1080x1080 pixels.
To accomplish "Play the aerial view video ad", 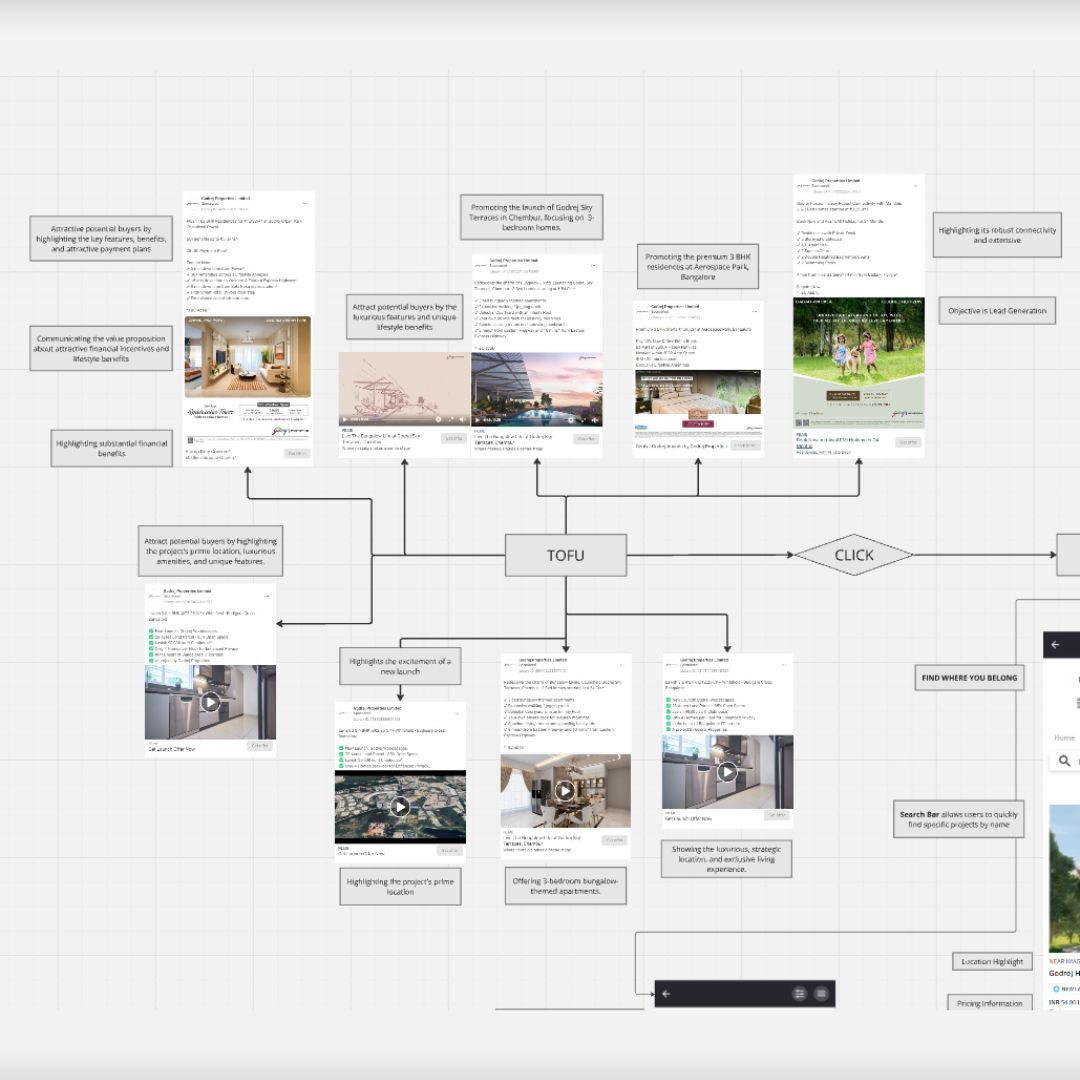I will click(x=400, y=806).
